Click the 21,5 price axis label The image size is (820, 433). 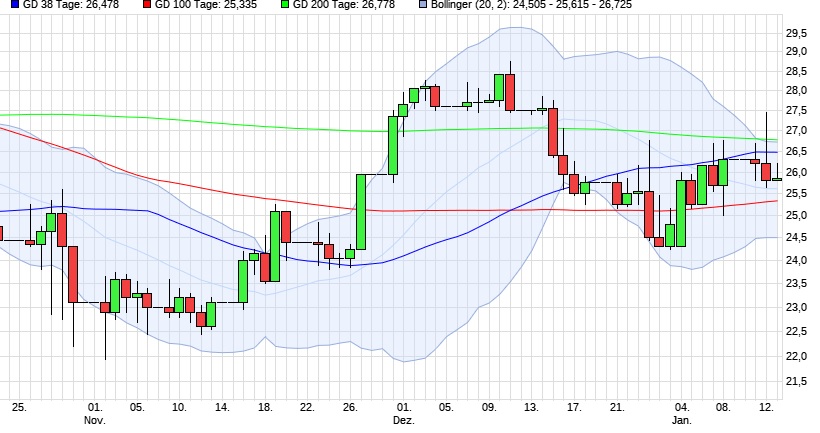(x=796, y=382)
